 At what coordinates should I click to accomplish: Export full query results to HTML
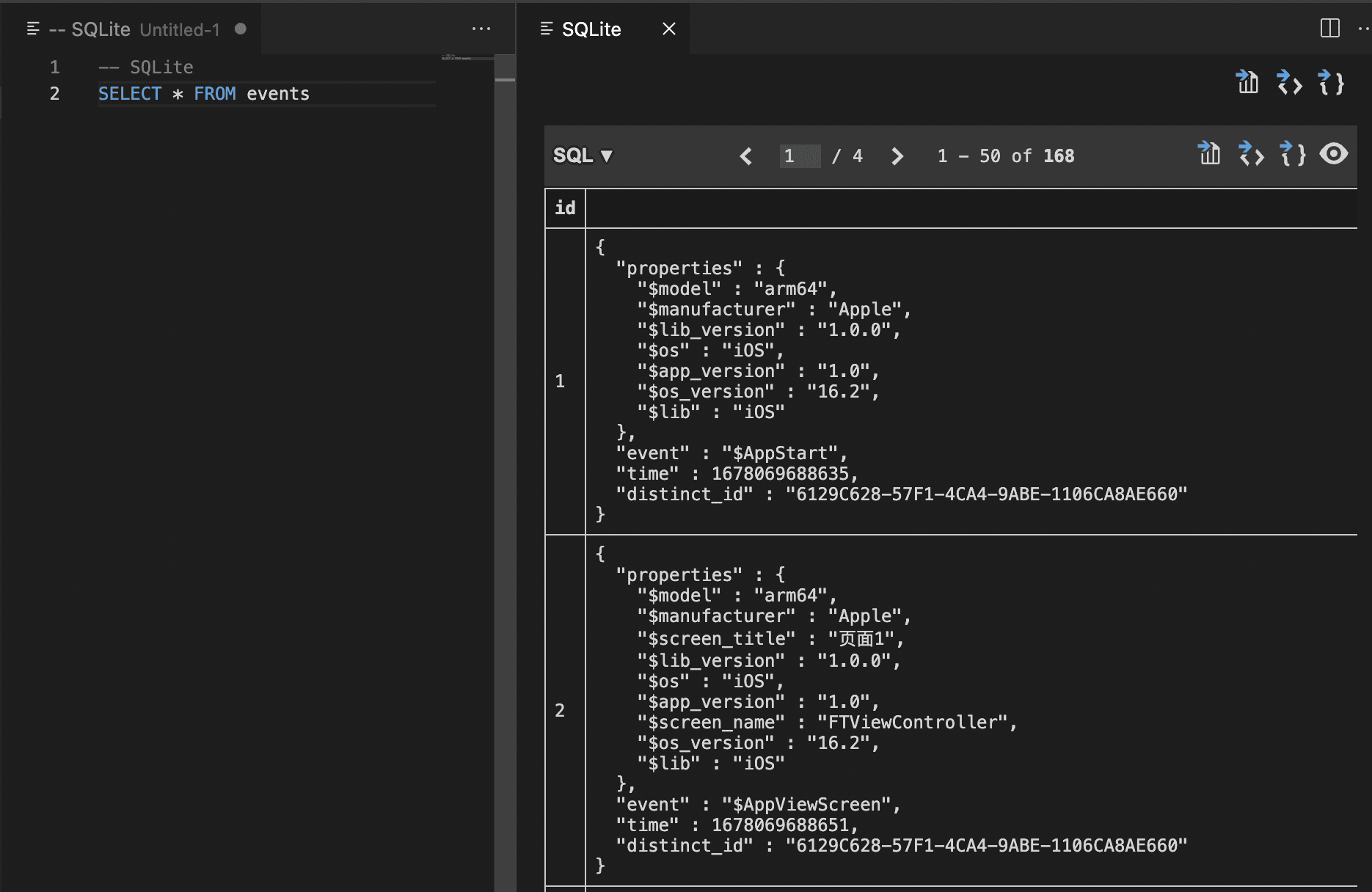pyautogui.click(x=1289, y=83)
